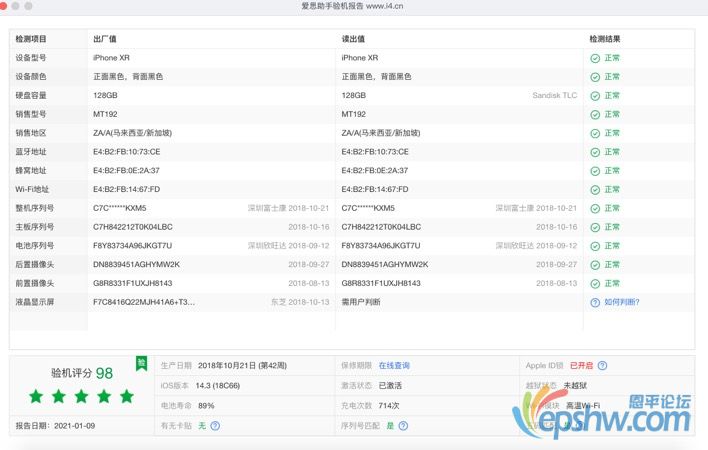Screen dimensions: 708x450
Task: Click the green check icon in 蜂窝地址 row
Action: (595, 171)
